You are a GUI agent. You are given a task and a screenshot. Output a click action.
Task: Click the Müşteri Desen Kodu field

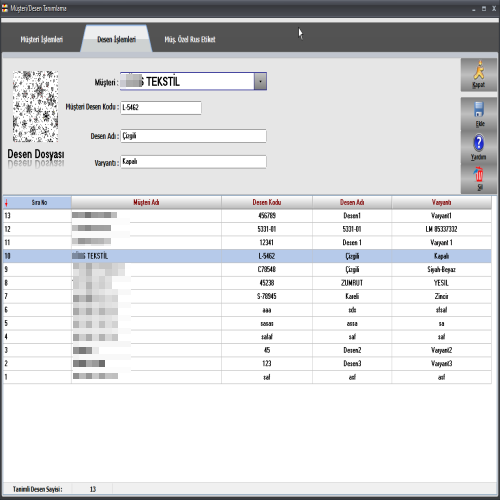tap(161, 107)
